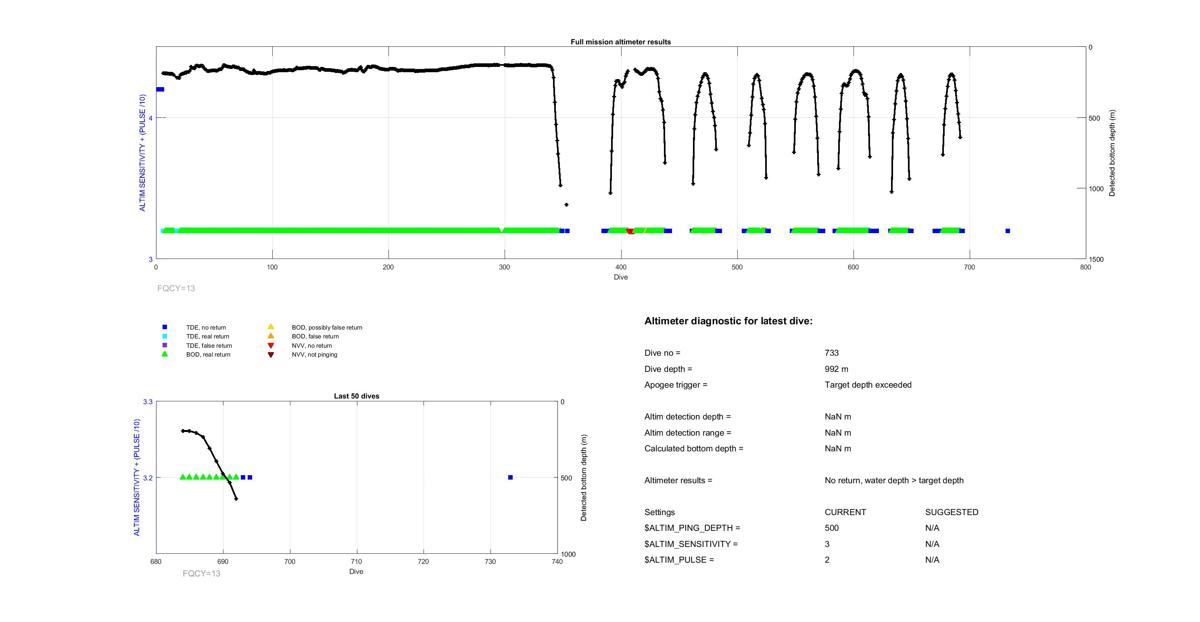Click the 'NVV, no return' legend label
Image resolution: width=1200 pixels, height=622 pixels.
312,345
